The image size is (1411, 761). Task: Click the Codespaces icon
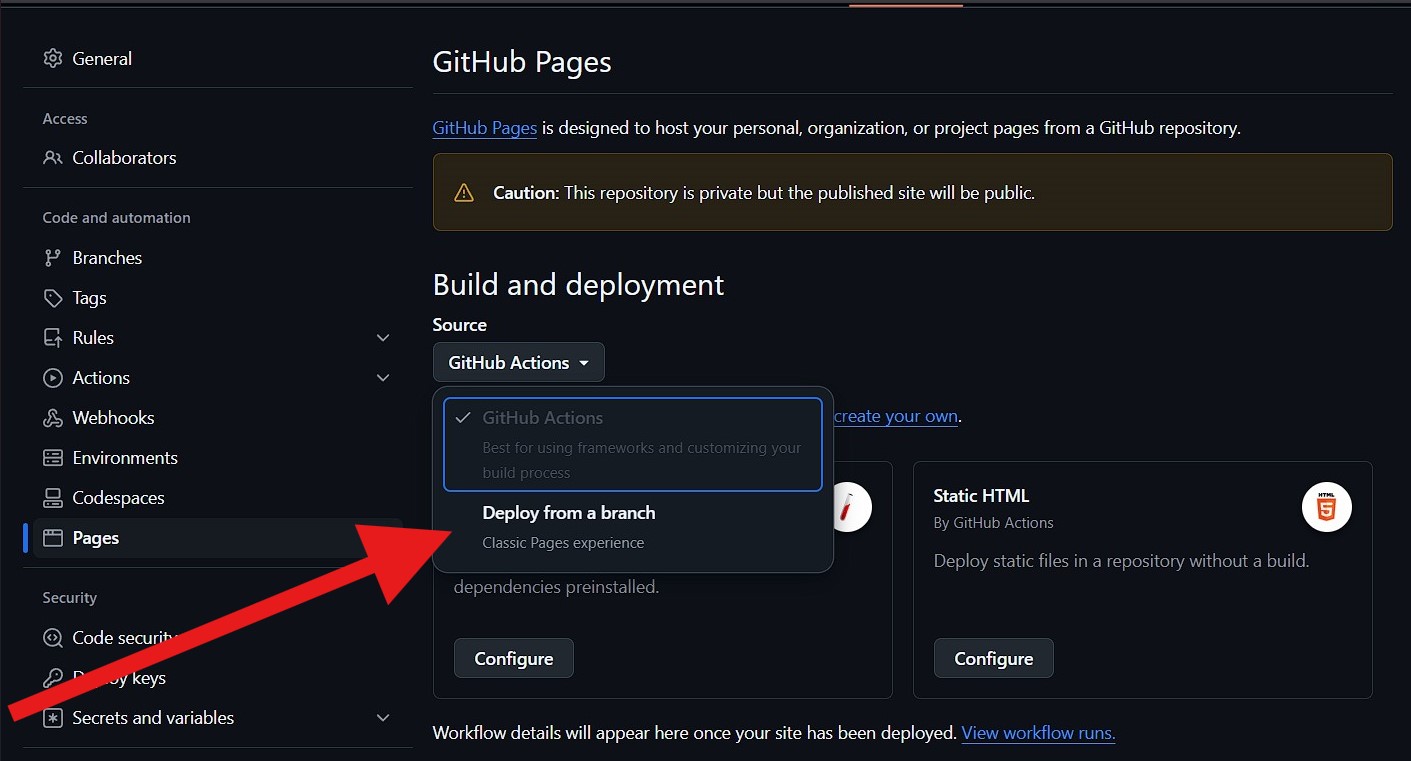[52, 497]
